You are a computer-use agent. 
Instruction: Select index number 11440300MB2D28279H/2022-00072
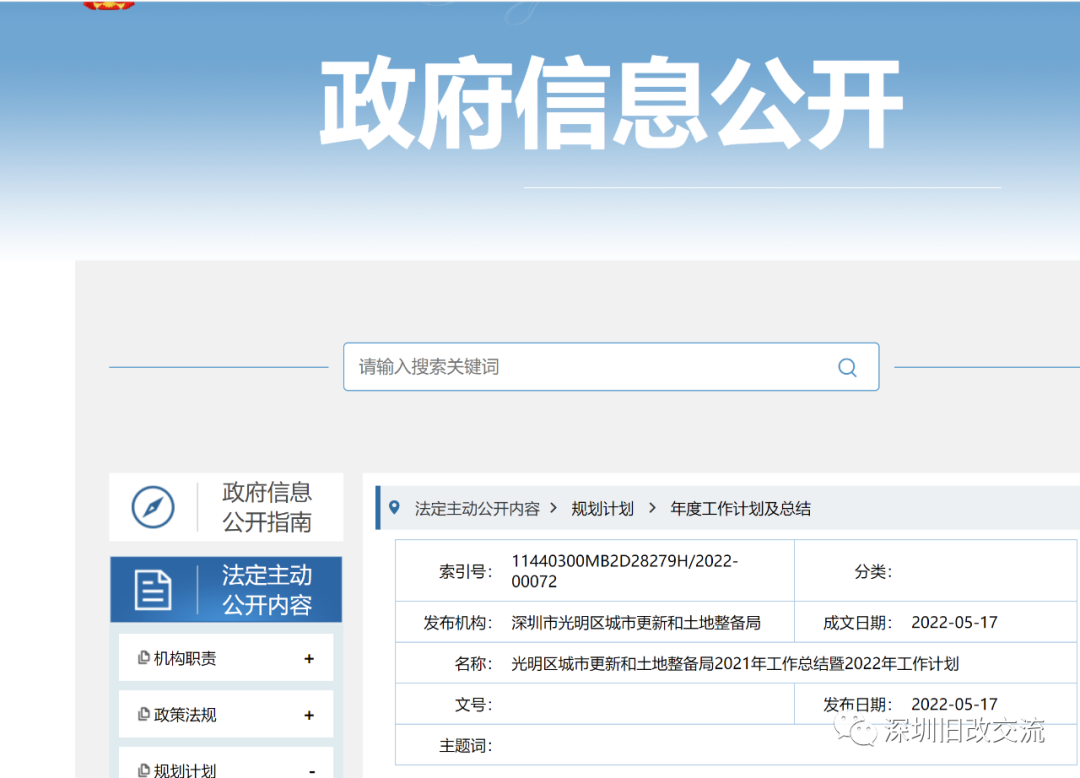tap(624, 571)
